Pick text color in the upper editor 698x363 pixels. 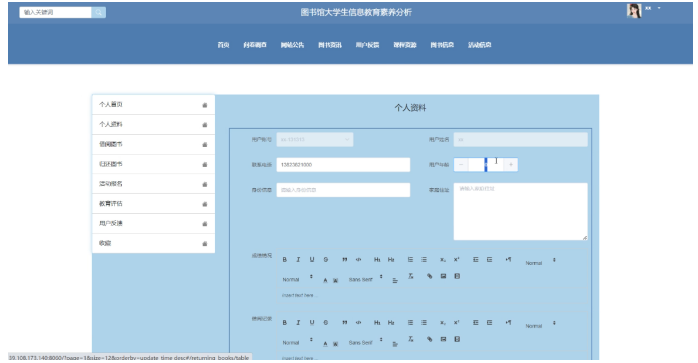pyautogui.click(x=325, y=280)
